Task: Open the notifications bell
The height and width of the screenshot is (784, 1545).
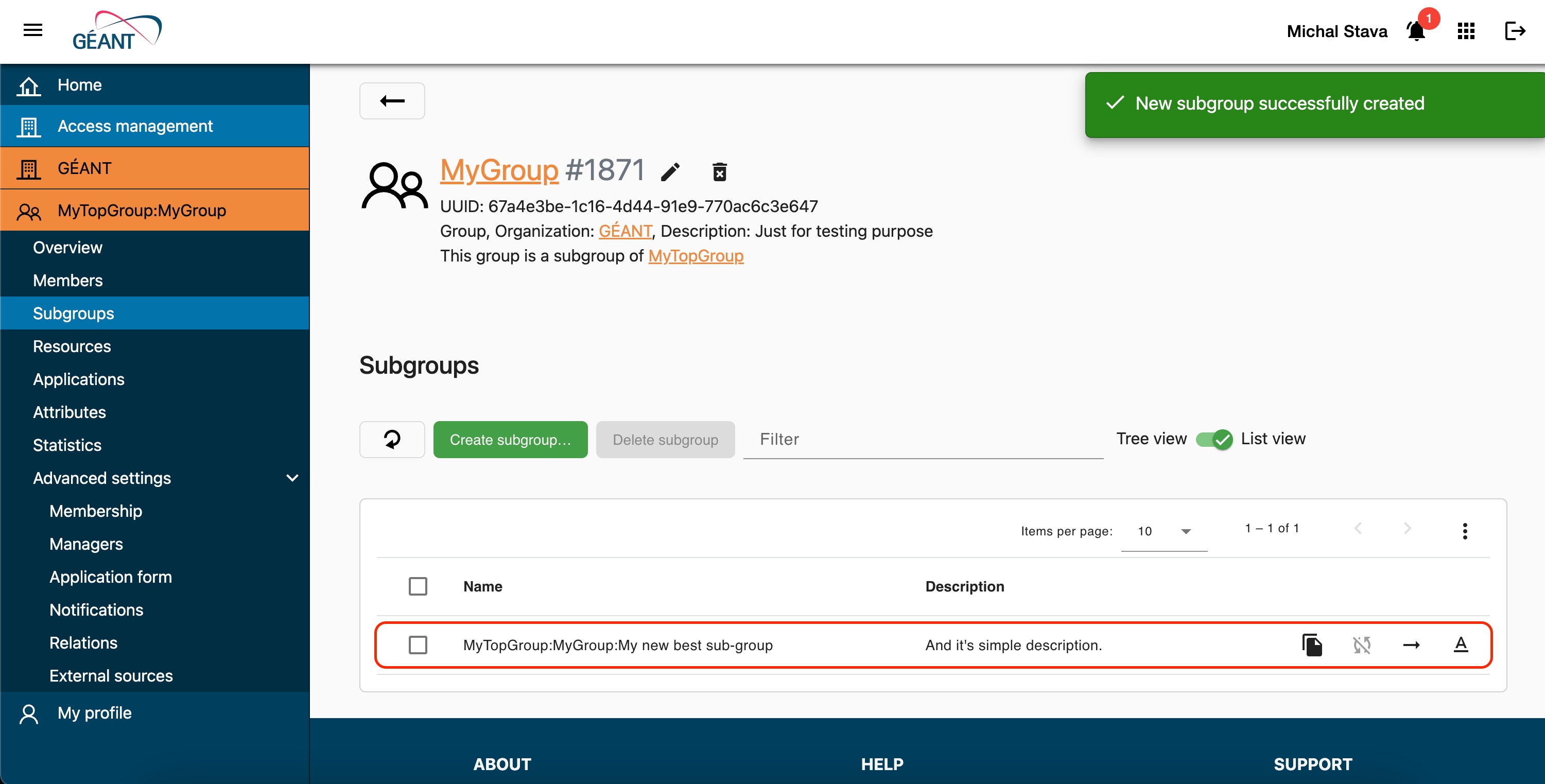Action: (1416, 31)
